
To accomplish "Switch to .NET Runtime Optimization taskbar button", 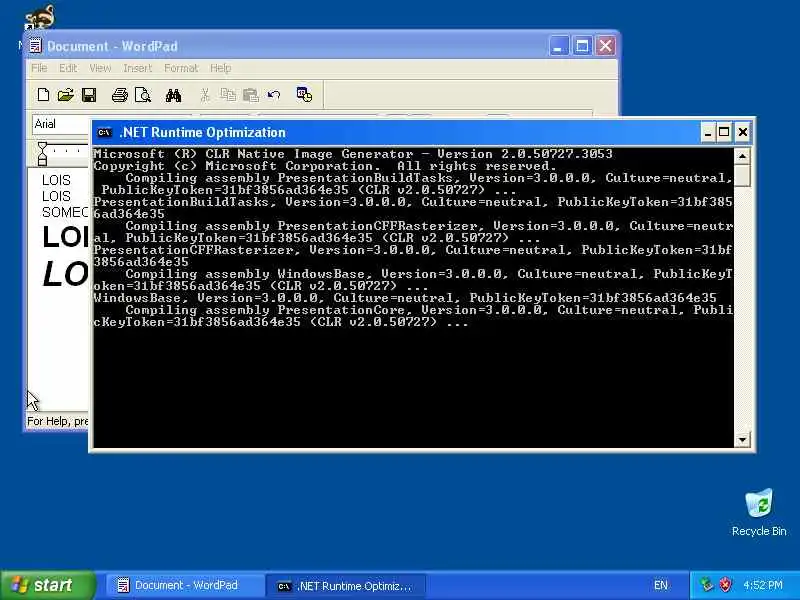I will (x=346, y=586).
